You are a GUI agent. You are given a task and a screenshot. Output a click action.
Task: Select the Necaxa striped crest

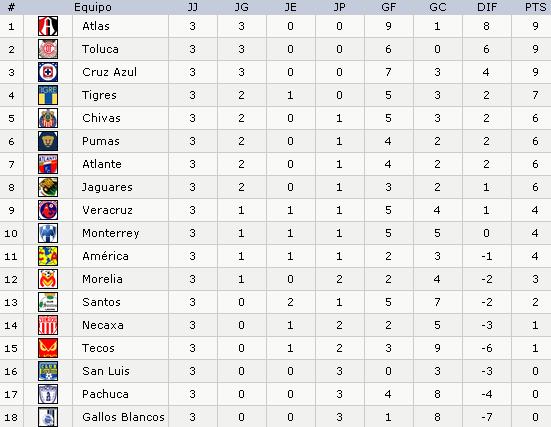click(48, 325)
